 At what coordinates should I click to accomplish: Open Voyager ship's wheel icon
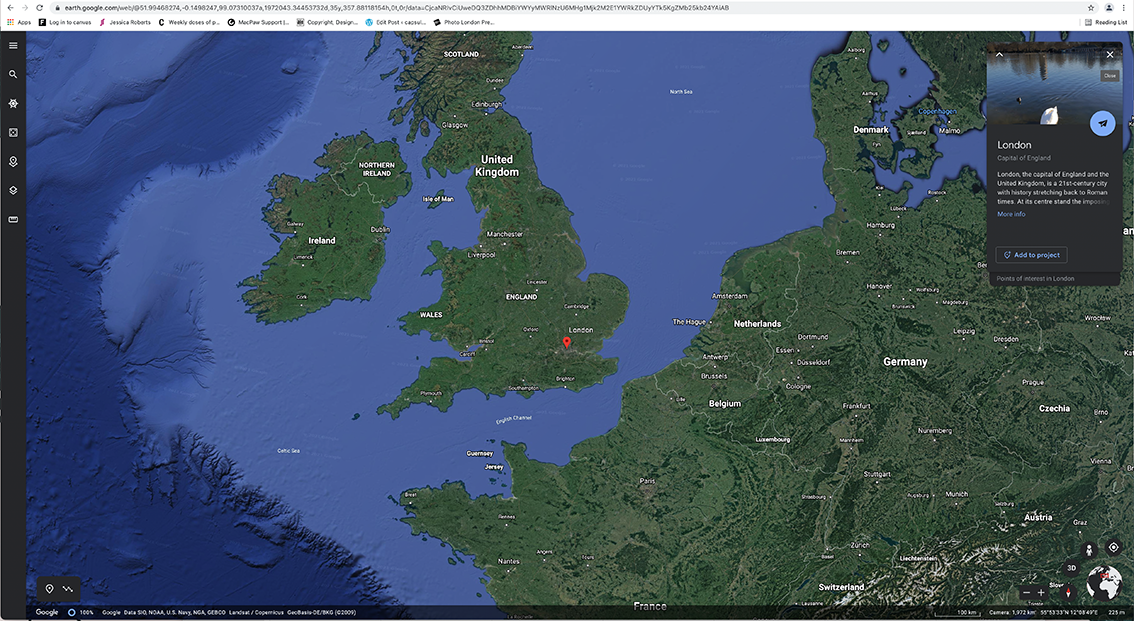point(13,103)
